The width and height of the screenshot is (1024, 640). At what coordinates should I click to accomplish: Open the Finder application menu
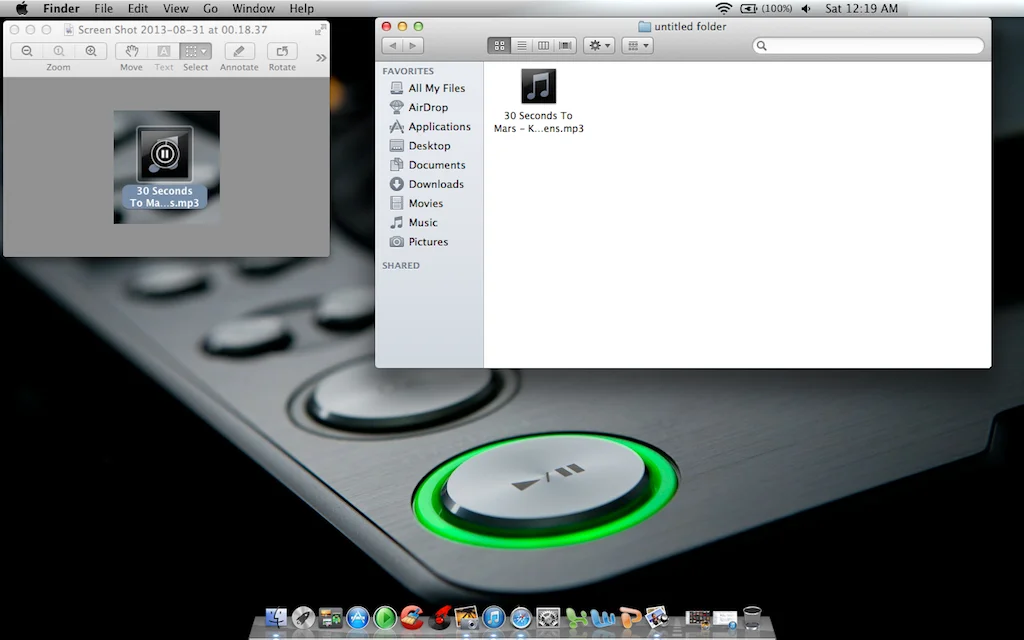[x=61, y=8]
